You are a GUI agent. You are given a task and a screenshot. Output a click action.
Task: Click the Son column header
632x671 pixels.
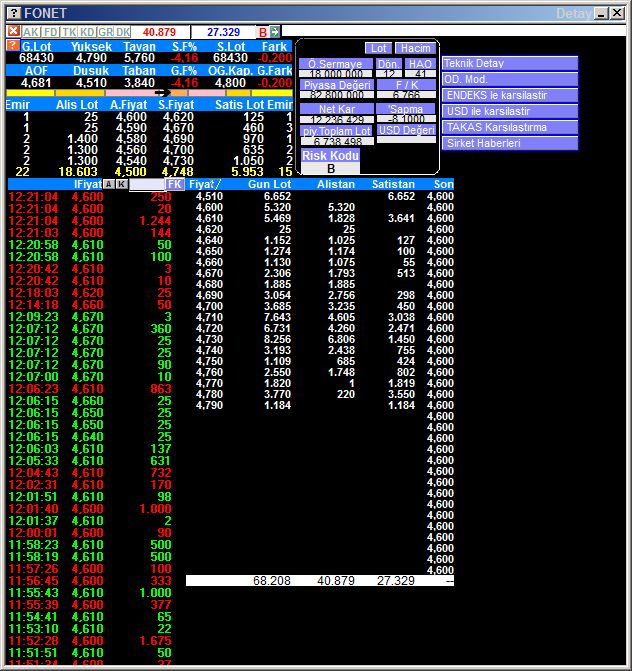[443, 184]
